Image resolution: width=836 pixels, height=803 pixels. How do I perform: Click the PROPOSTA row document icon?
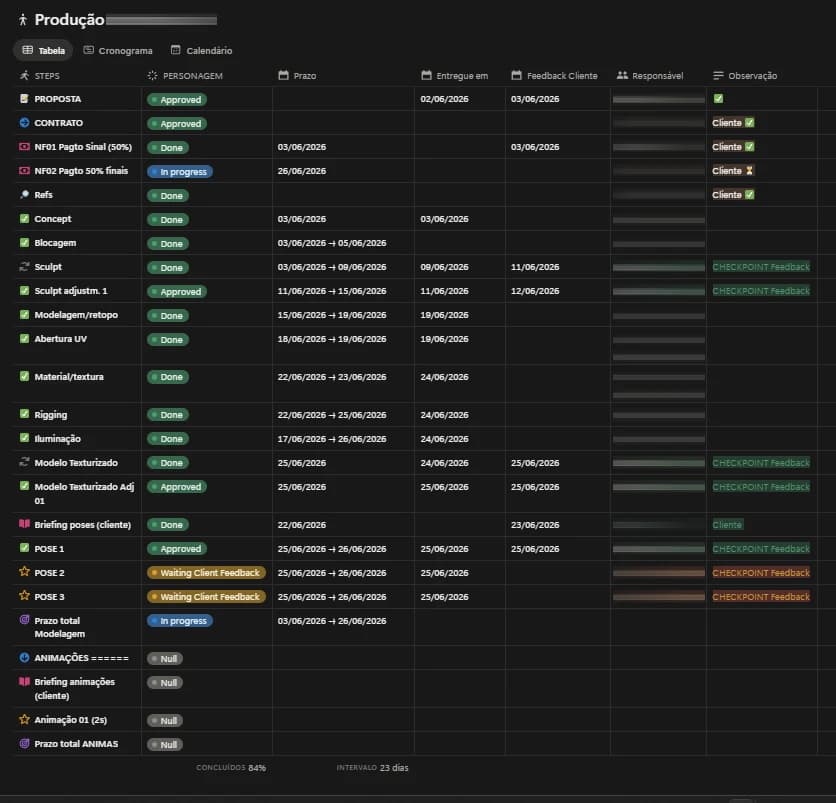tap(24, 99)
